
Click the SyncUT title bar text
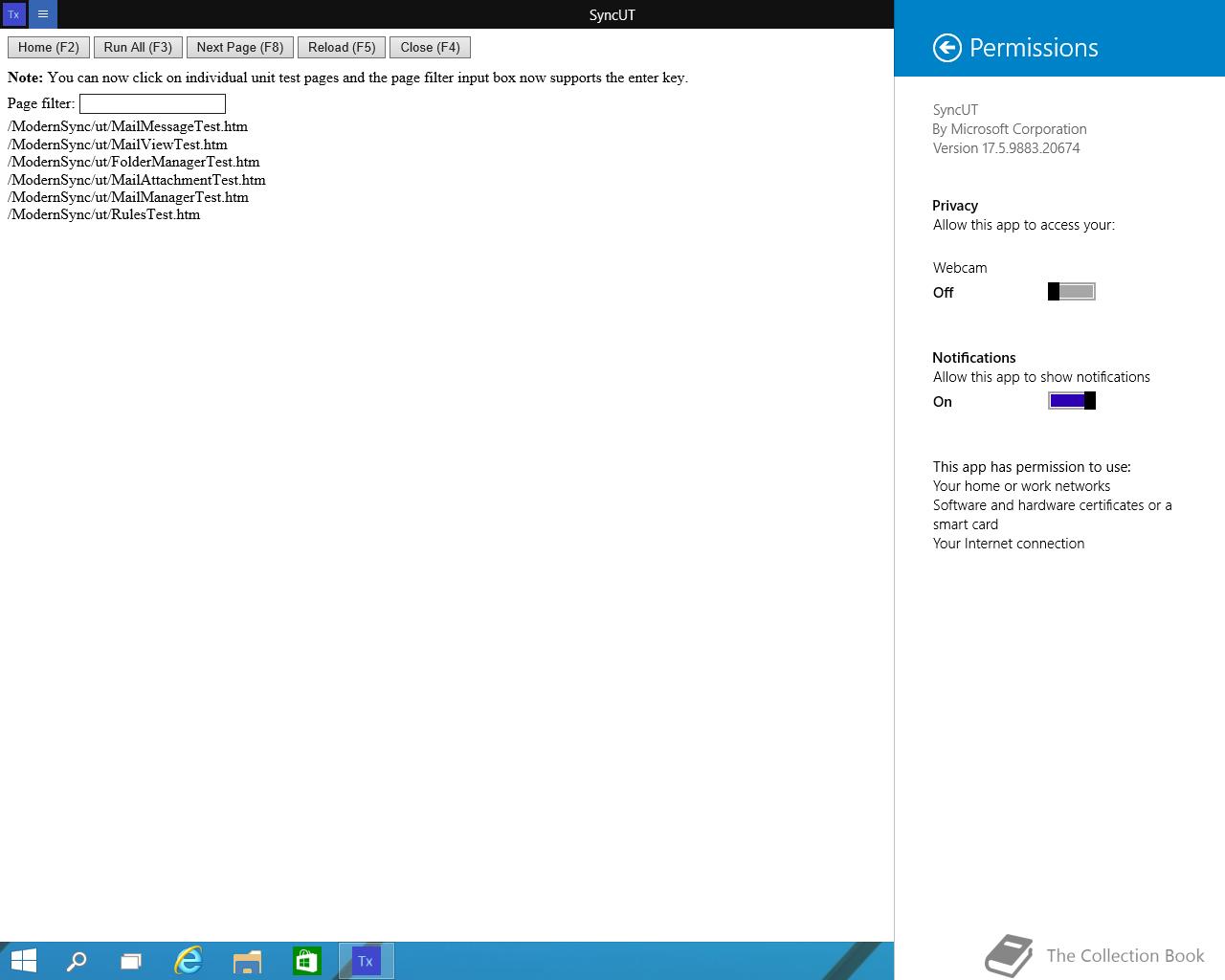point(612,14)
